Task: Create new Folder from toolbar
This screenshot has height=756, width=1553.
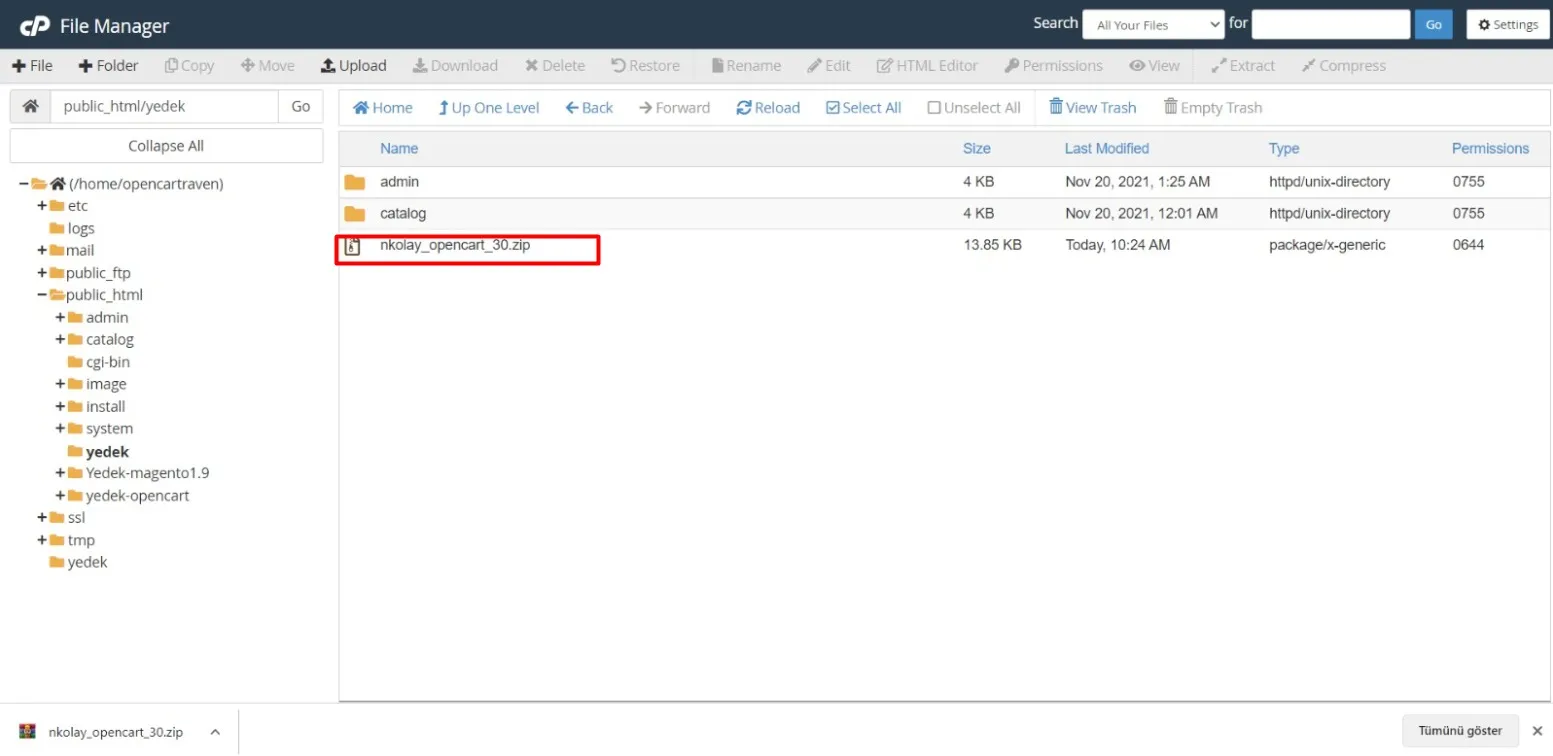Action: pyautogui.click(x=108, y=66)
